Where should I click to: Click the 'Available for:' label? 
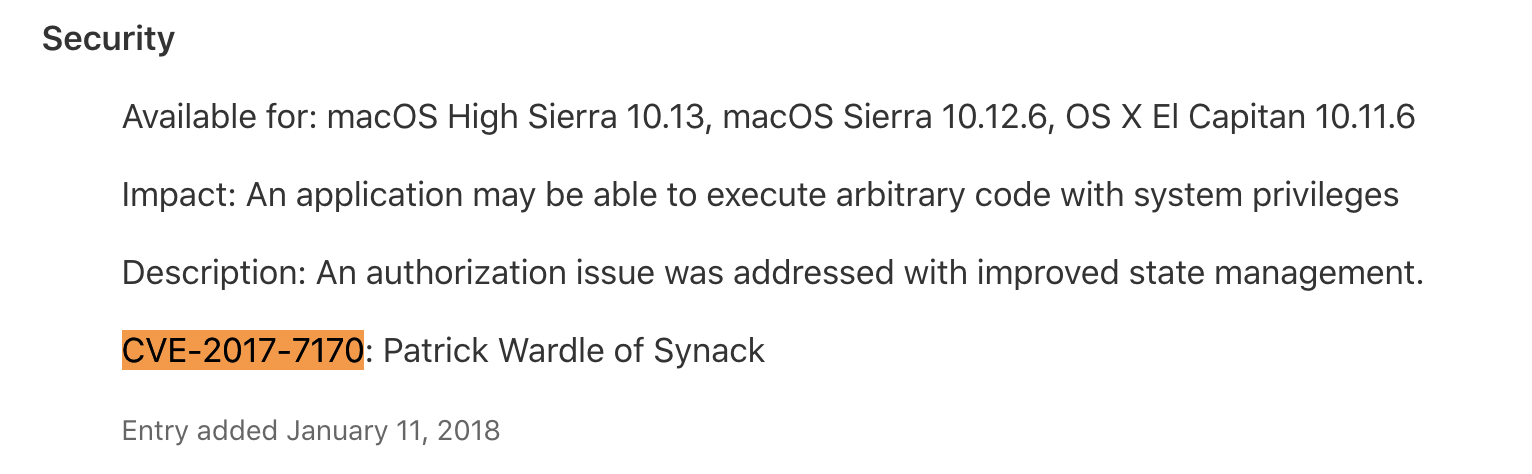click(220, 117)
